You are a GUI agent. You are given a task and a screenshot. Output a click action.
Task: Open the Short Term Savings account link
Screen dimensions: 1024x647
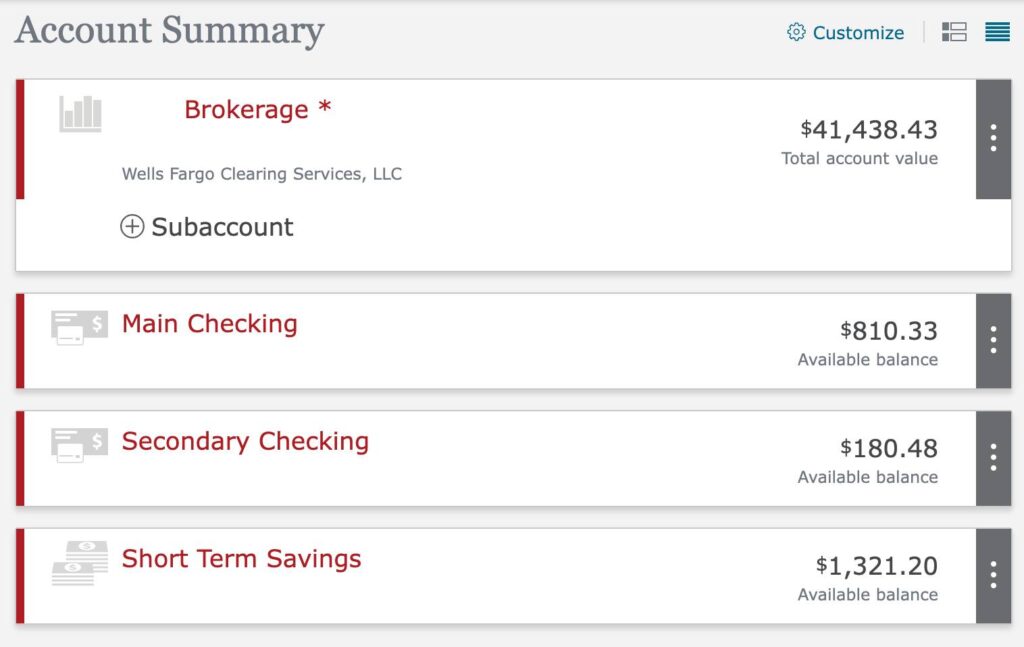241,559
